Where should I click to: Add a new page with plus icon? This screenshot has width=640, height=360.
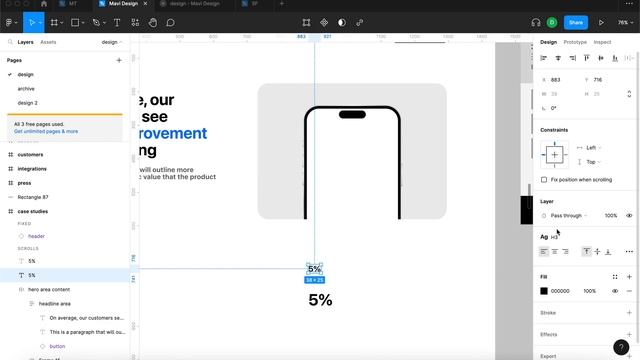pos(119,60)
